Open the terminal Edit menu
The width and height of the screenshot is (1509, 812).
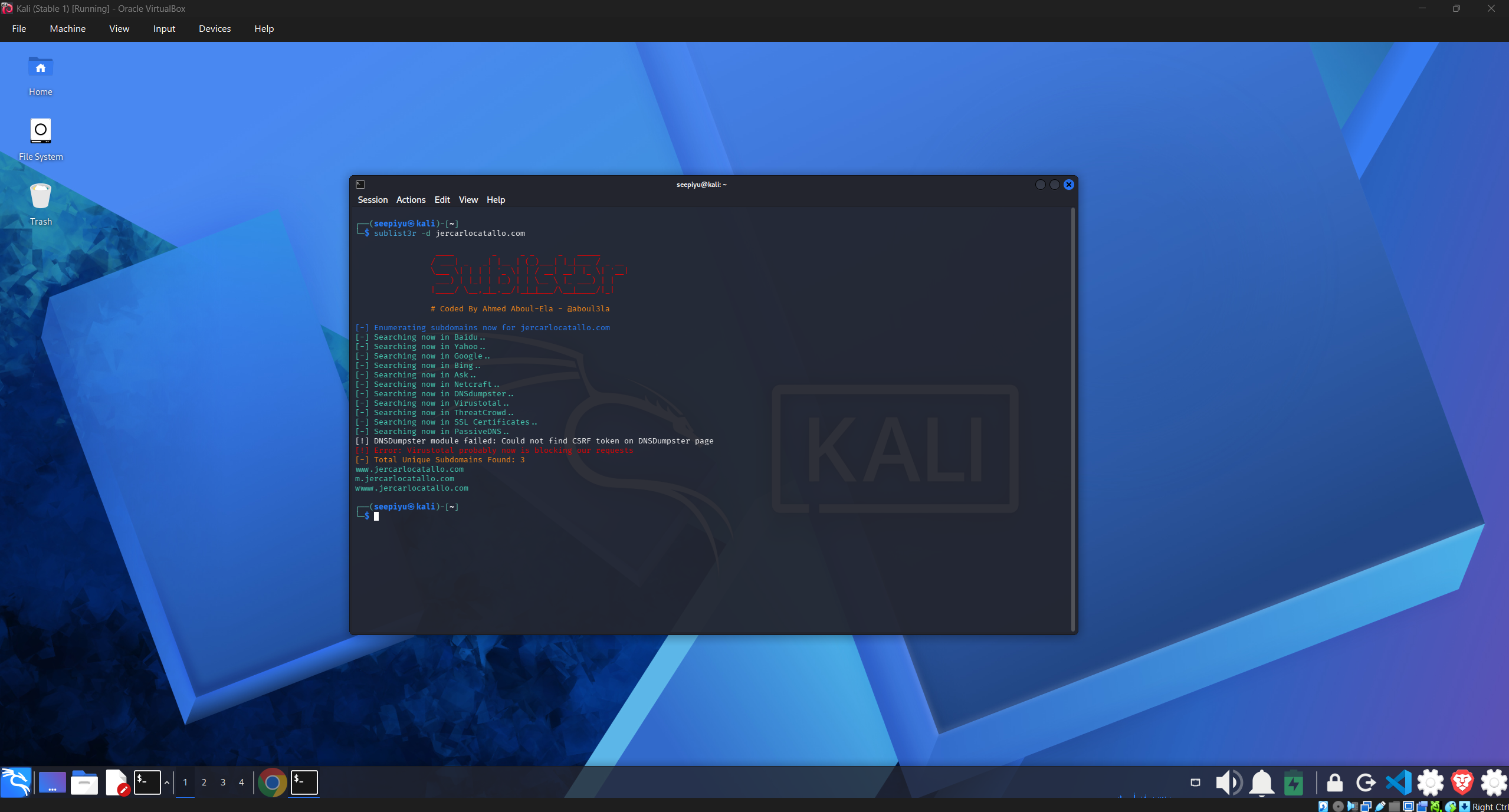point(442,200)
